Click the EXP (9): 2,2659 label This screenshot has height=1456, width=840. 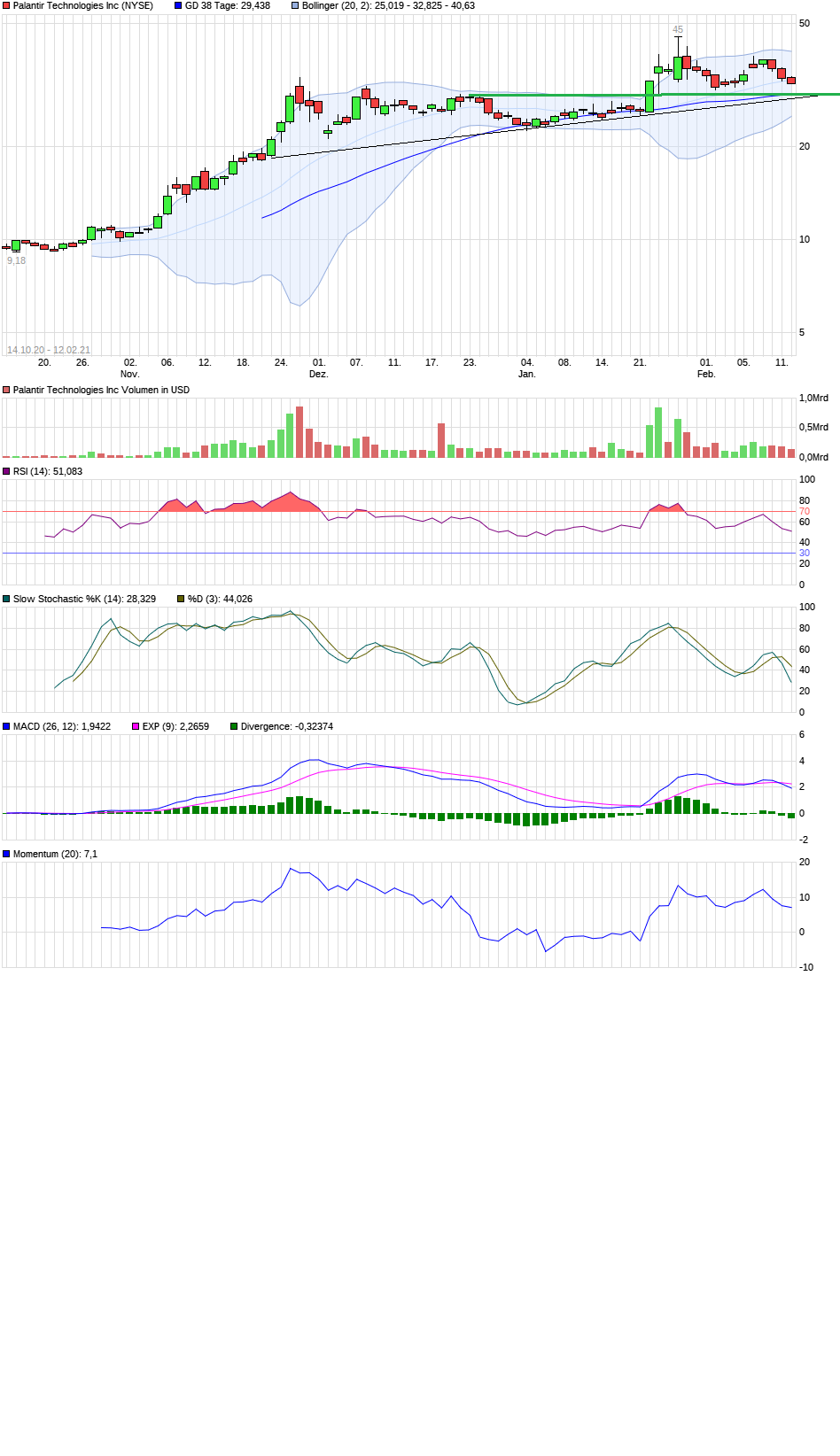click(x=176, y=727)
